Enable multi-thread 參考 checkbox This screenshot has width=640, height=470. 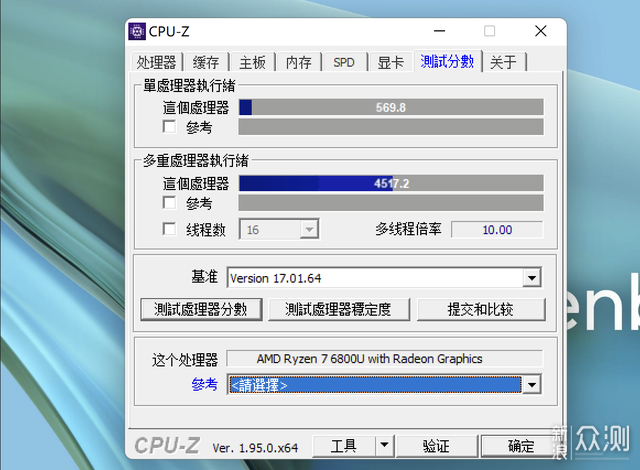point(169,202)
